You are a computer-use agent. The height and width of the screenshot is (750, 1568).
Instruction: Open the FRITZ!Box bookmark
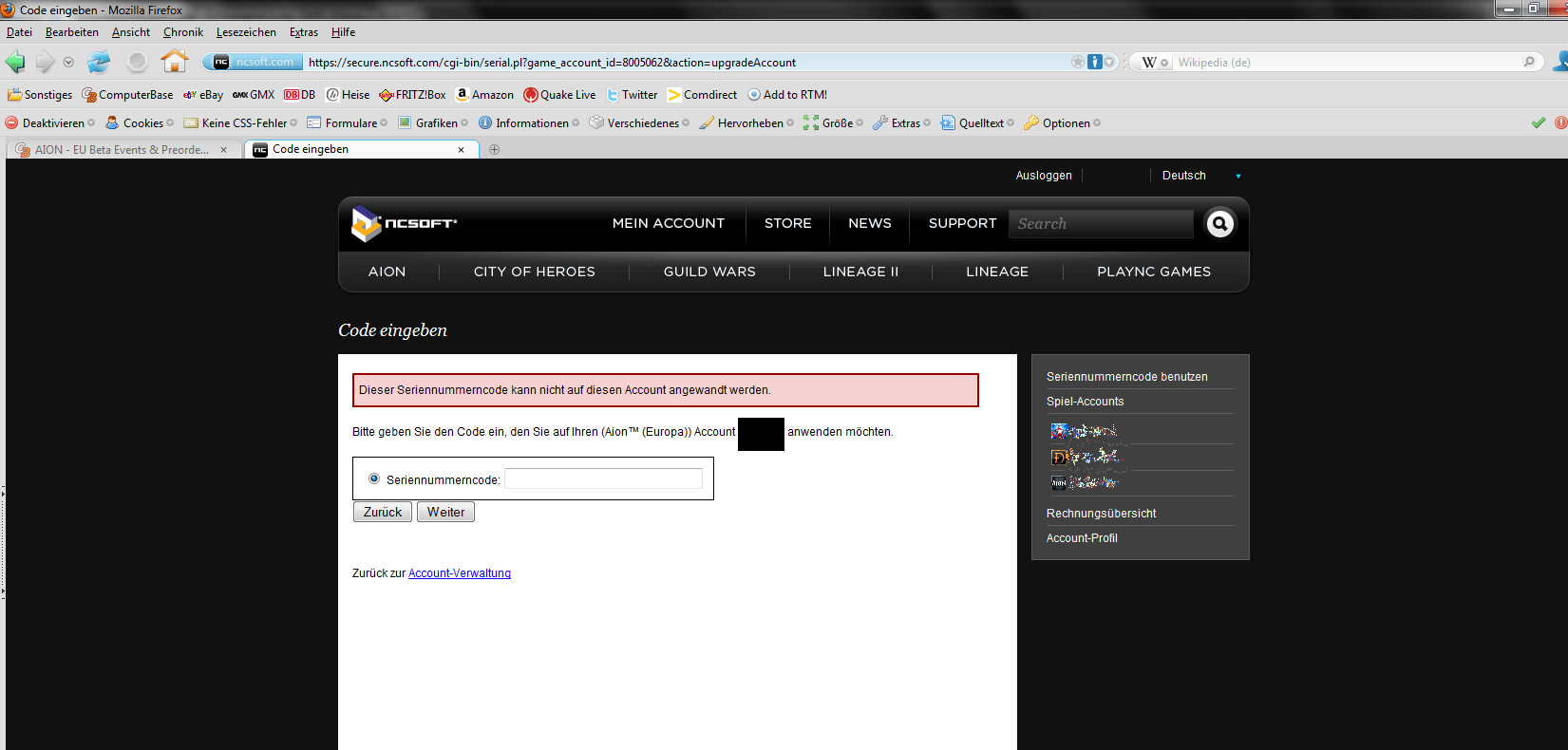point(412,95)
